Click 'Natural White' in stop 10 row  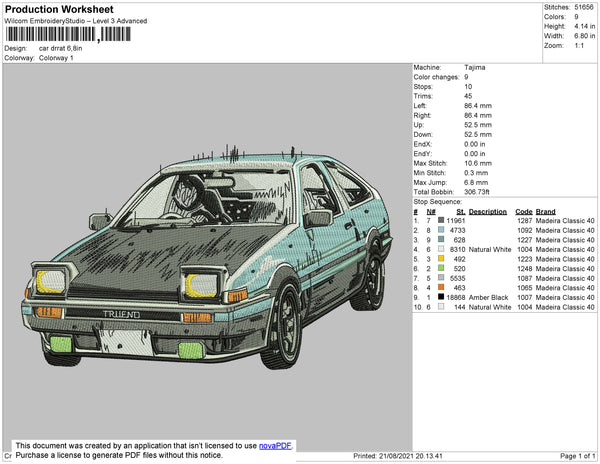click(x=490, y=307)
